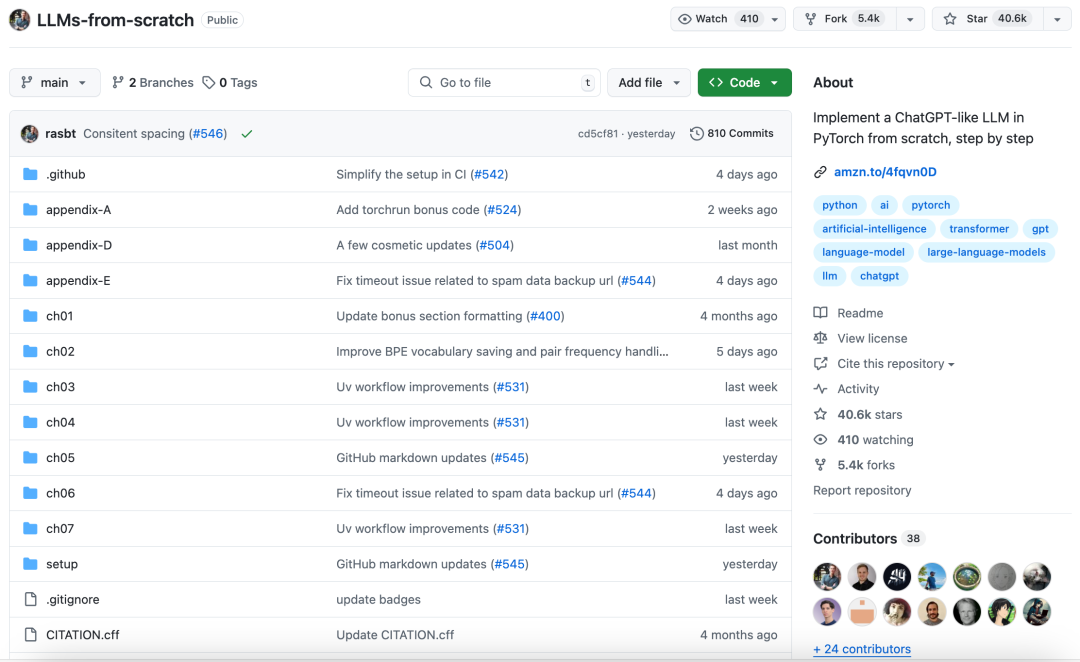Click rasbt's profile avatar

click(x=29, y=132)
